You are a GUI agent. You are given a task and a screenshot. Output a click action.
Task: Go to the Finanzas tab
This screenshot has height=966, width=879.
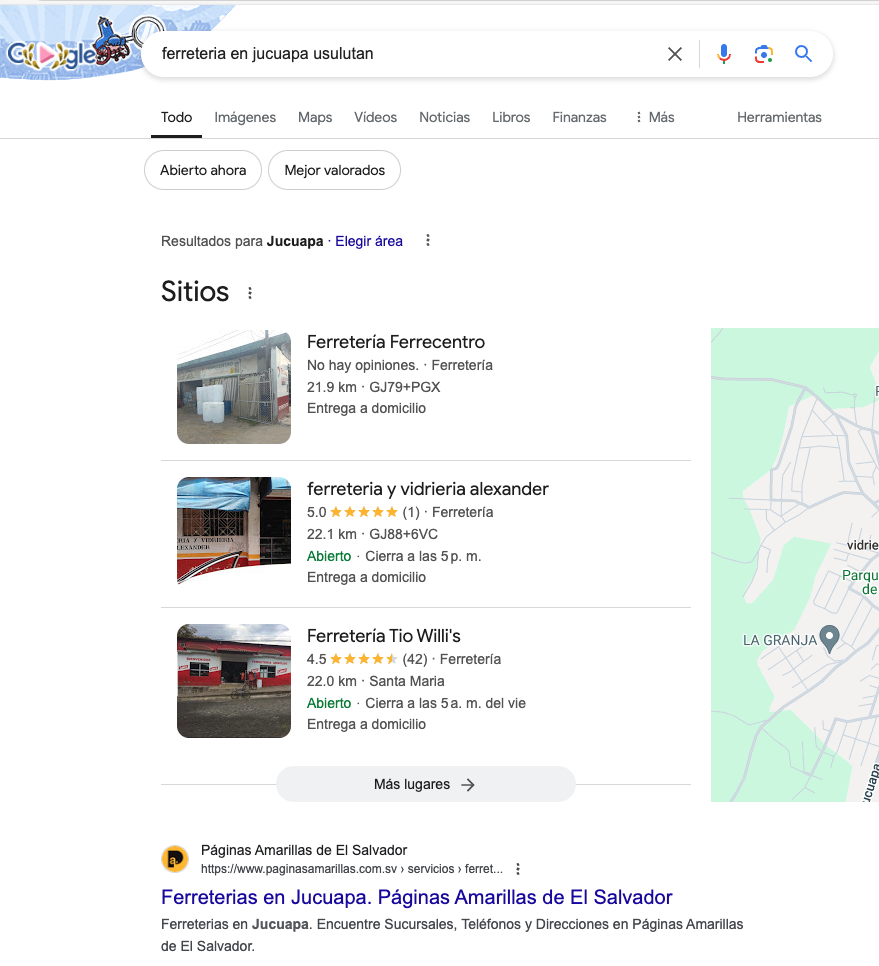pyautogui.click(x=579, y=117)
